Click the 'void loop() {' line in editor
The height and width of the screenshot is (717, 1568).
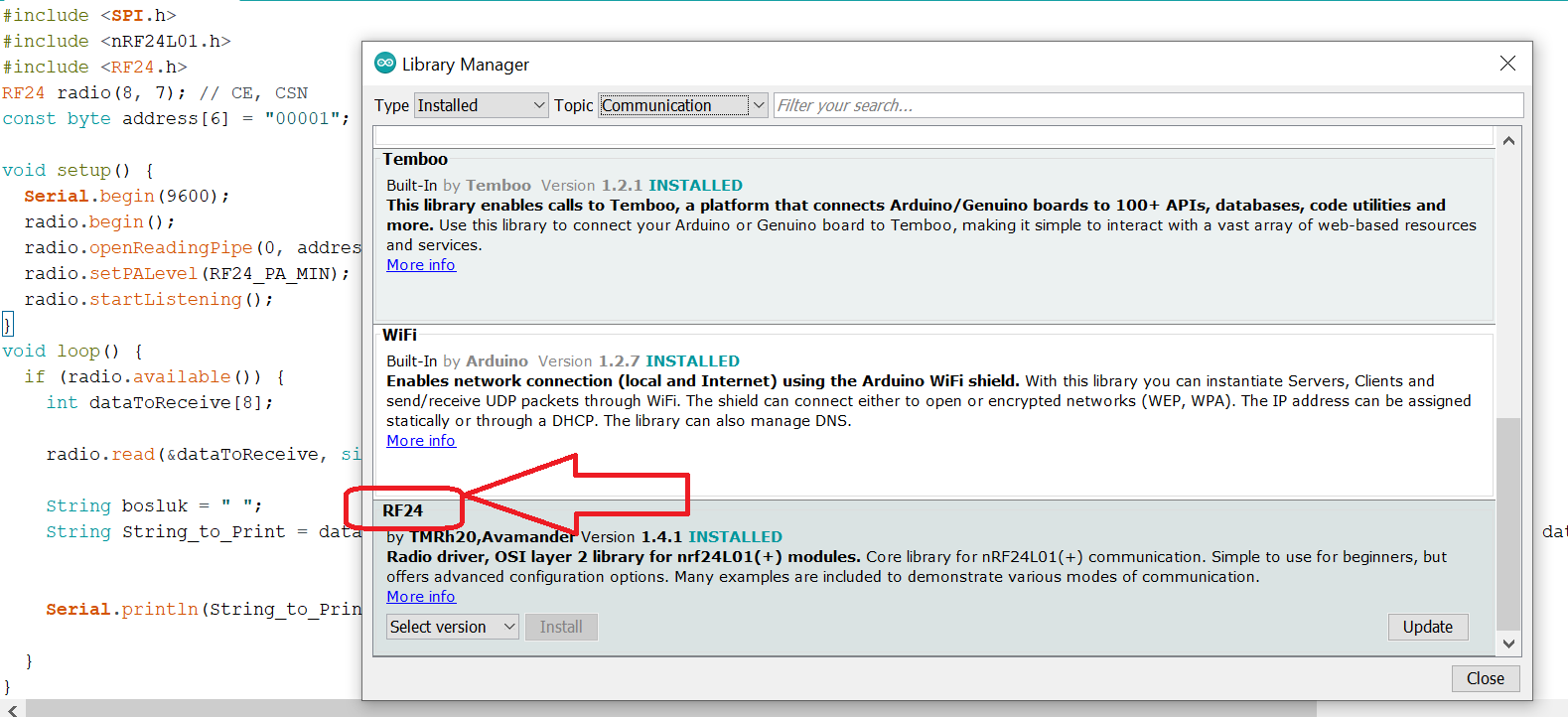(72, 351)
